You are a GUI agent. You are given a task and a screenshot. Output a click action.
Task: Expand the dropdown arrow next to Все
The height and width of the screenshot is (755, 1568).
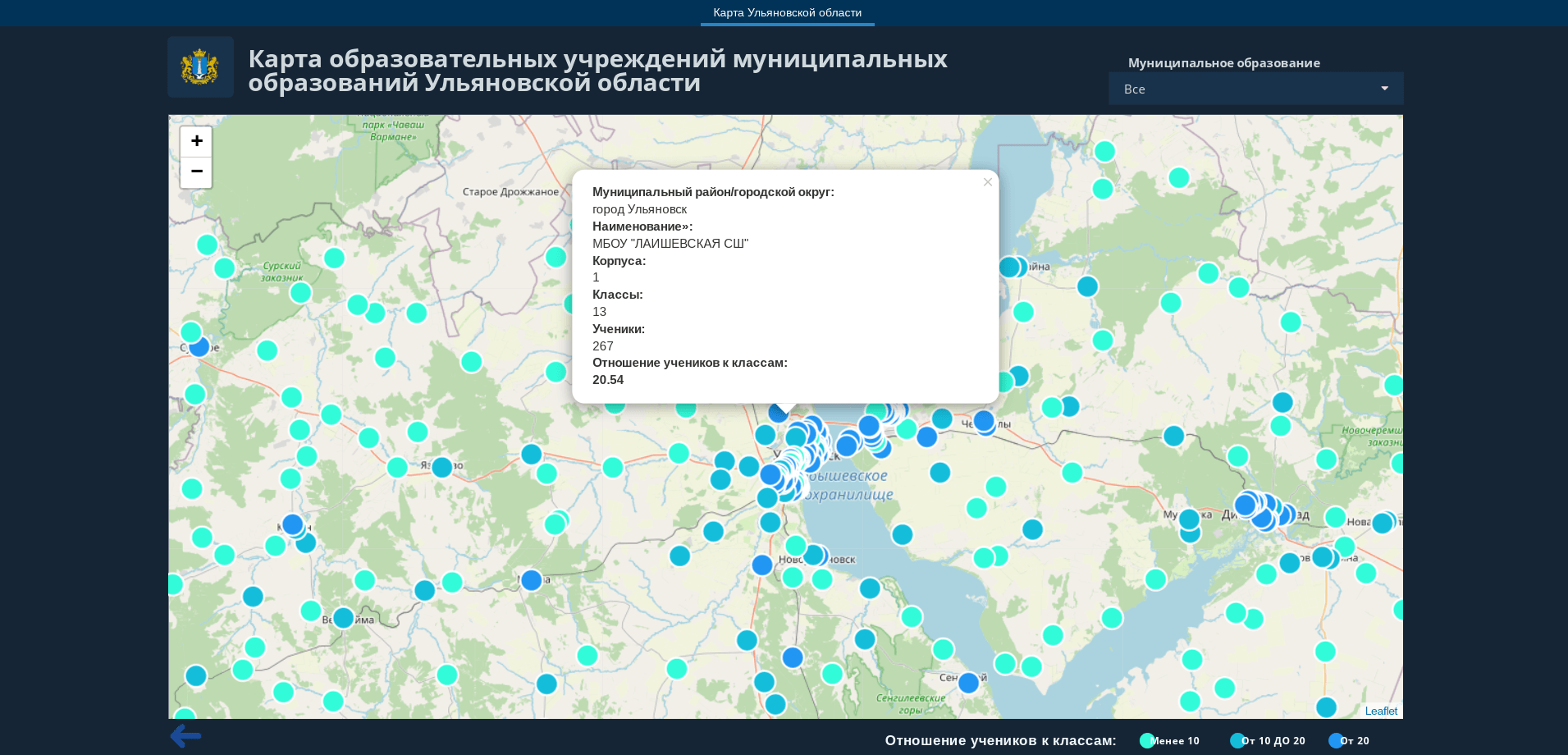pos(1384,89)
